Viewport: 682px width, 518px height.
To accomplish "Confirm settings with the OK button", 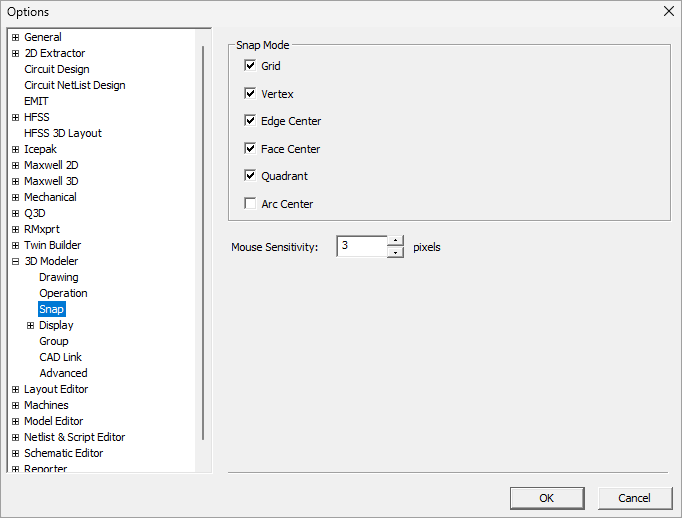I will tap(547, 498).
